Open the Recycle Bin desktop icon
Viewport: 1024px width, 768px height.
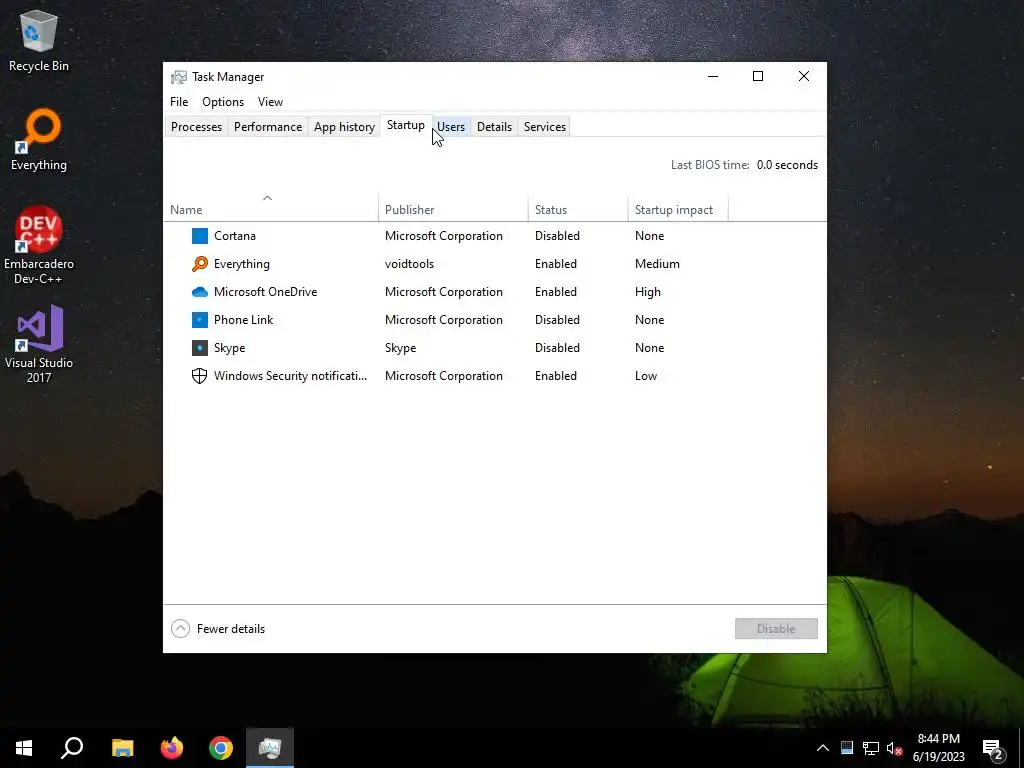(39, 40)
